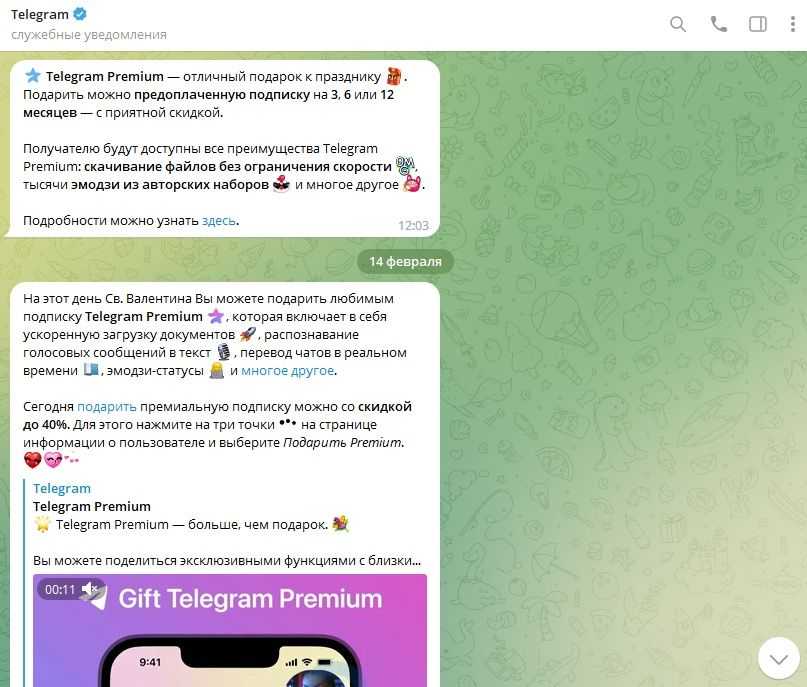Click the purple star emoji in Valentine message
The height and width of the screenshot is (687, 807).
tap(216, 316)
